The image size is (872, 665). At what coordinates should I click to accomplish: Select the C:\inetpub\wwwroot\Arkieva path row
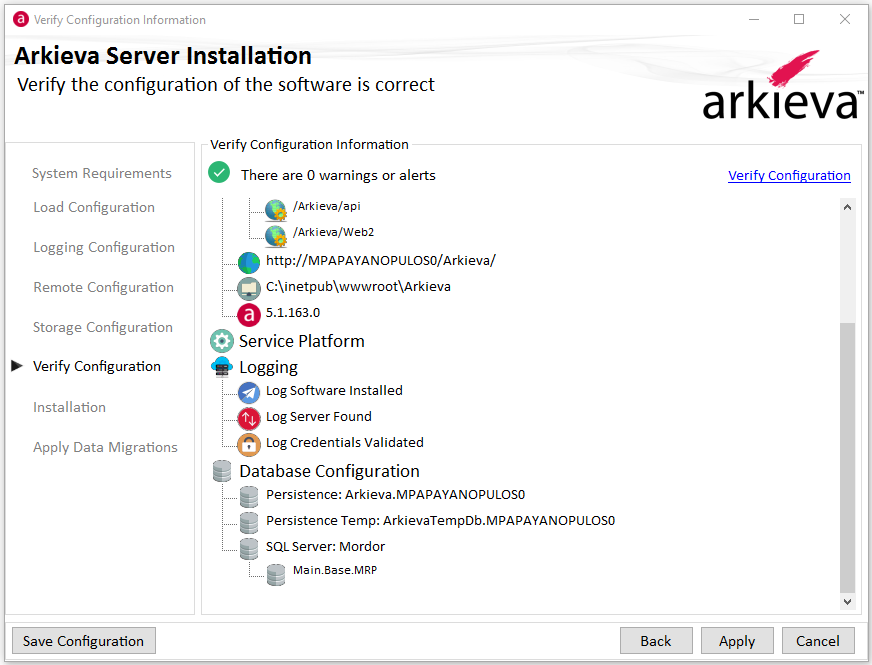[x=358, y=286]
